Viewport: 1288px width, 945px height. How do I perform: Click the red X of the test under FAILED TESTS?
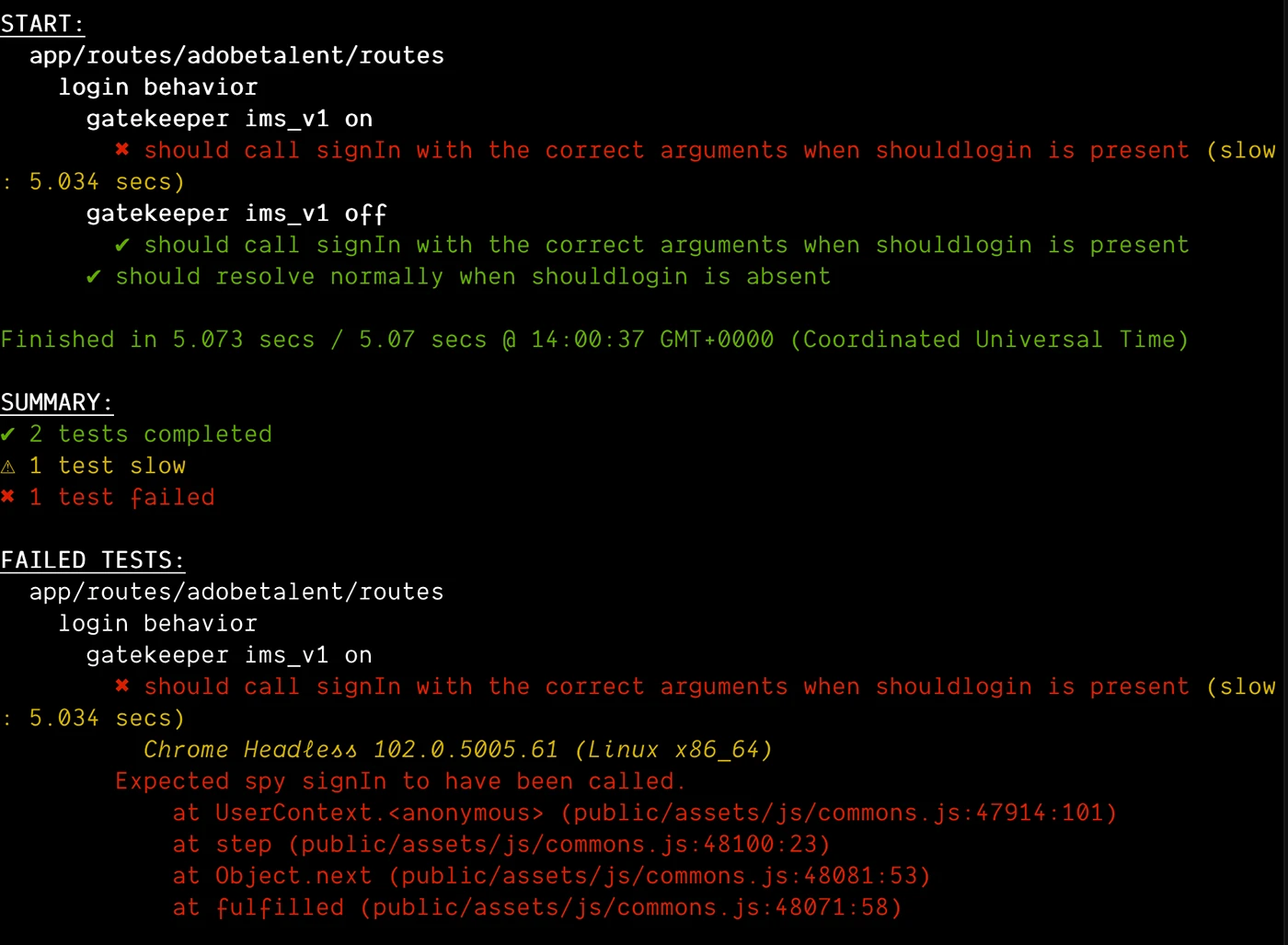pos(122,686)
